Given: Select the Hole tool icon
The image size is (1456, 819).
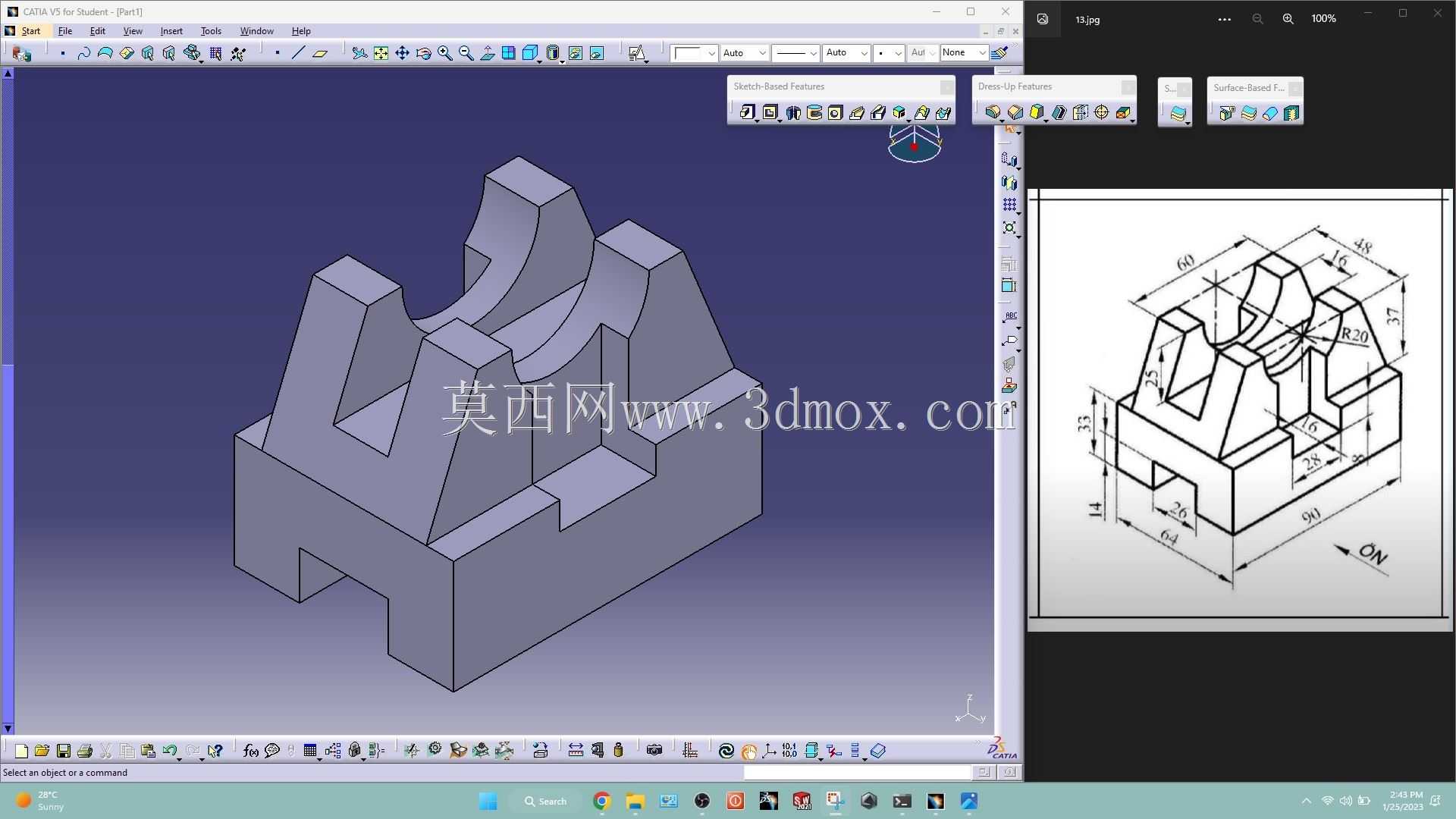Looking at the screenshot, I should pyautogui.click(x=836, y=112).
